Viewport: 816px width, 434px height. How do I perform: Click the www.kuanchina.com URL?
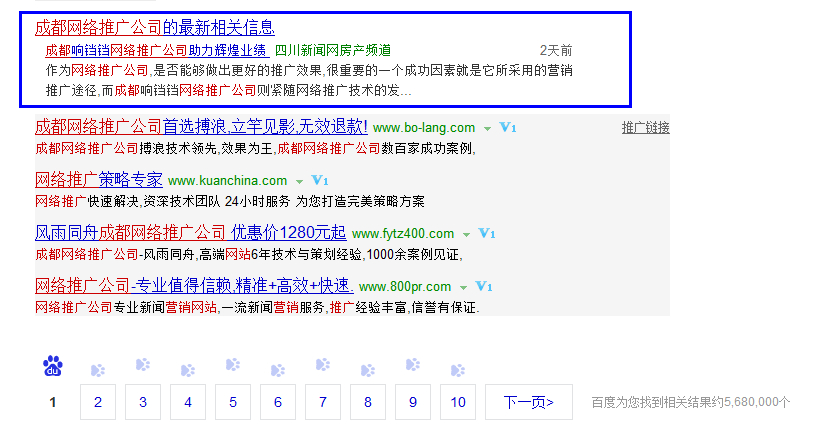(x=227, y=181)
